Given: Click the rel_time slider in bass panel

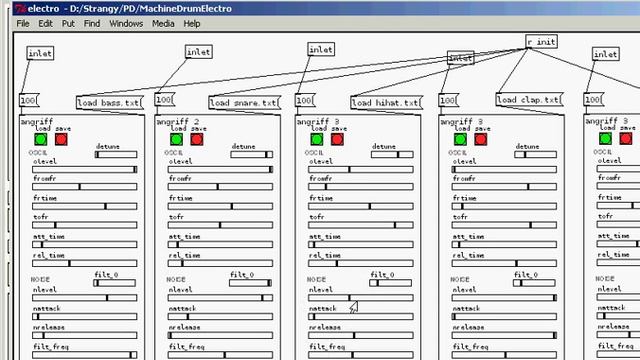Looking at the screenshot, I should point(85,263).
